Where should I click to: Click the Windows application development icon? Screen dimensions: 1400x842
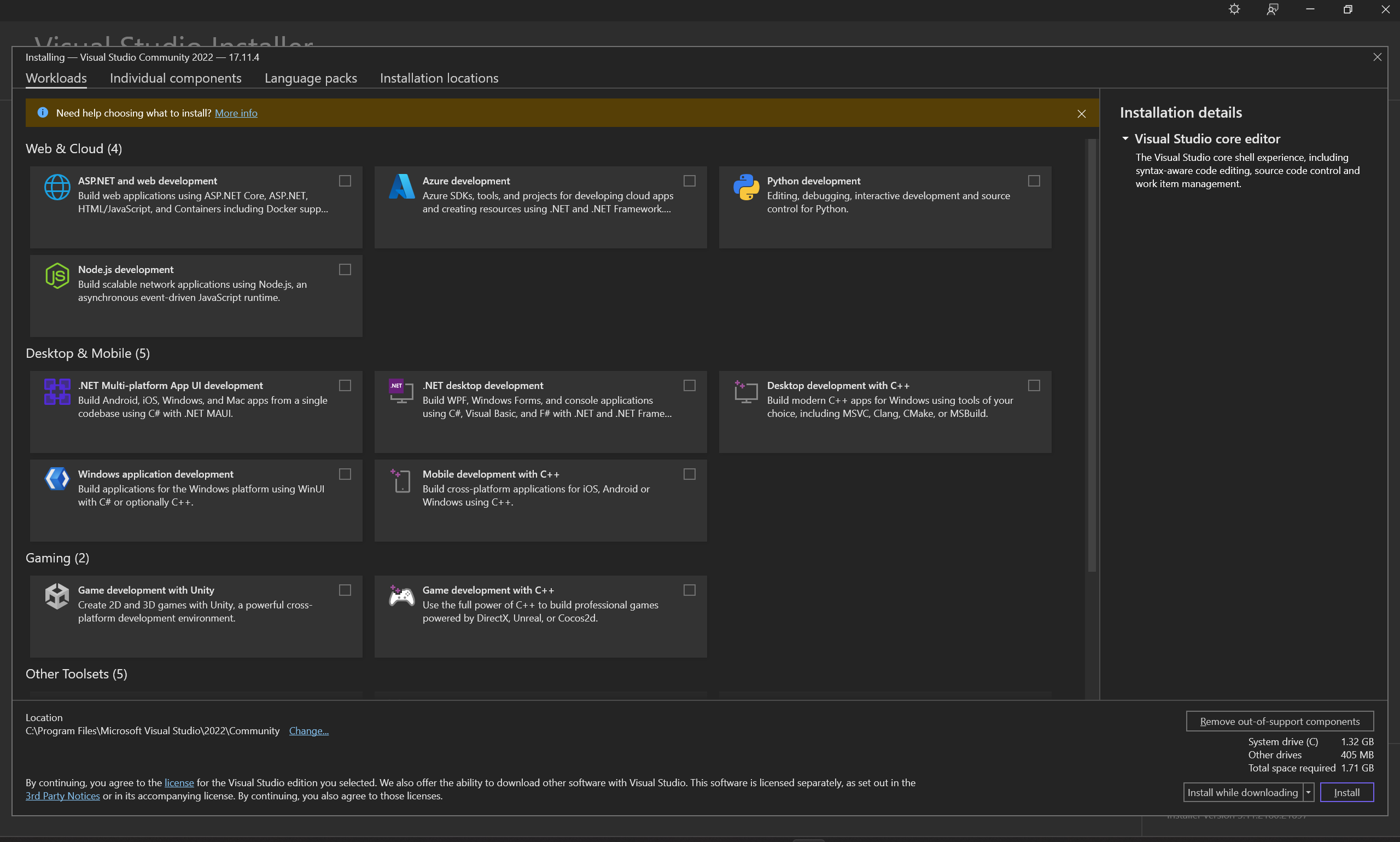click(57, 479)
